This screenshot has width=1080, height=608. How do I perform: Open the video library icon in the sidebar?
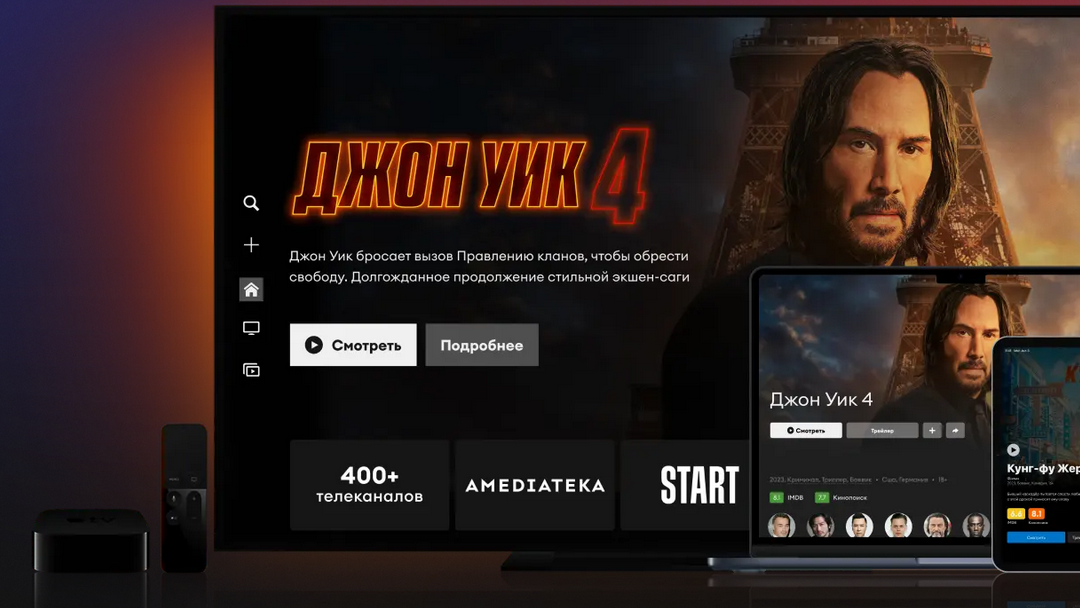pyautogui.click(x=251, y=370)
